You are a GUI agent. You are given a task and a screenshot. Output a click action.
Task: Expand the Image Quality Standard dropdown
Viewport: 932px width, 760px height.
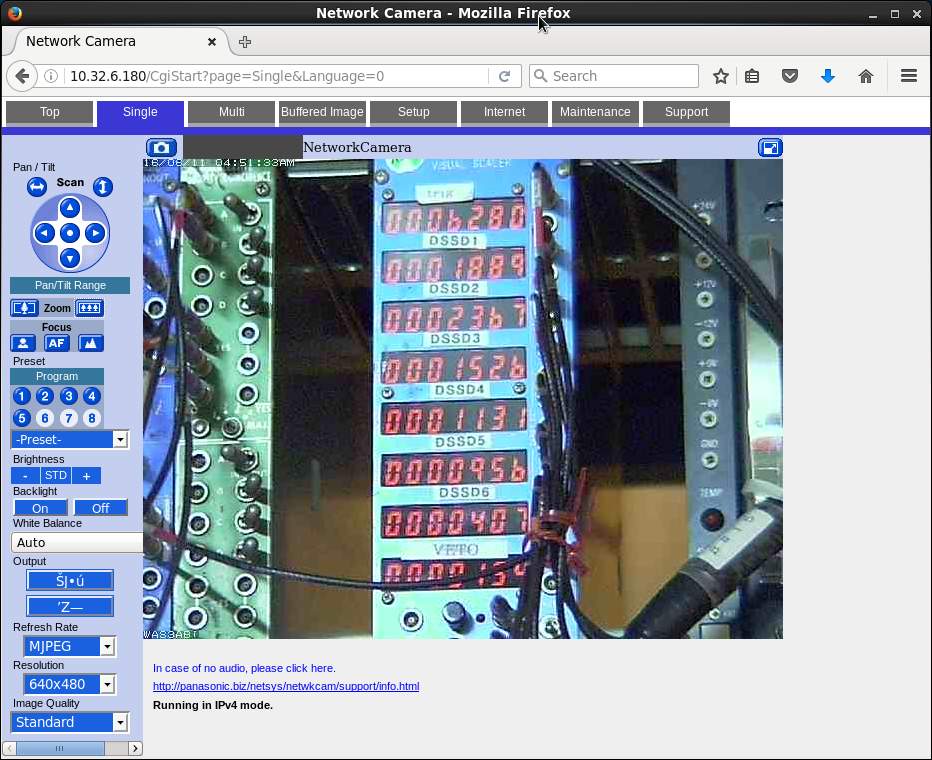(x=70, y=722)
